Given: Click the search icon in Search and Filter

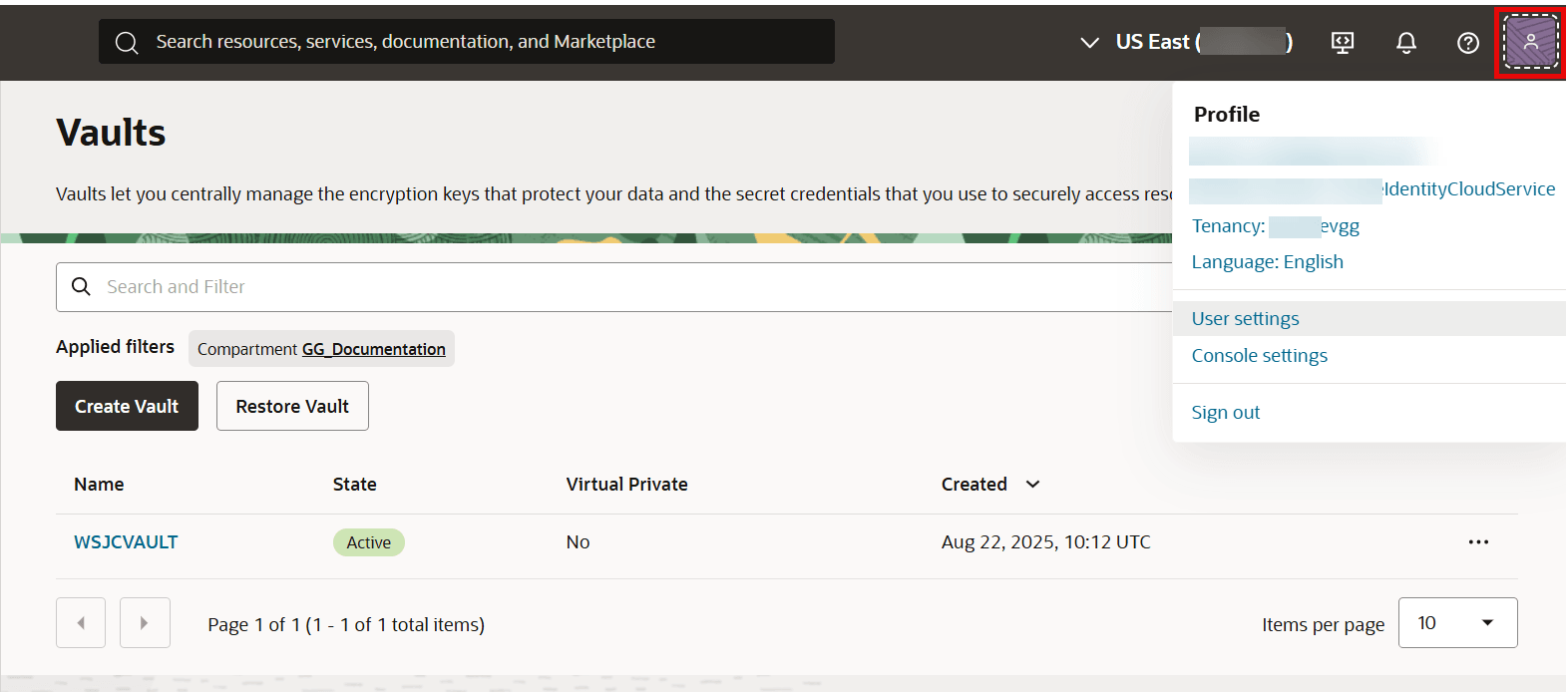Looking at the screenshot, I should pyautogui.click(x=81, y=286).
